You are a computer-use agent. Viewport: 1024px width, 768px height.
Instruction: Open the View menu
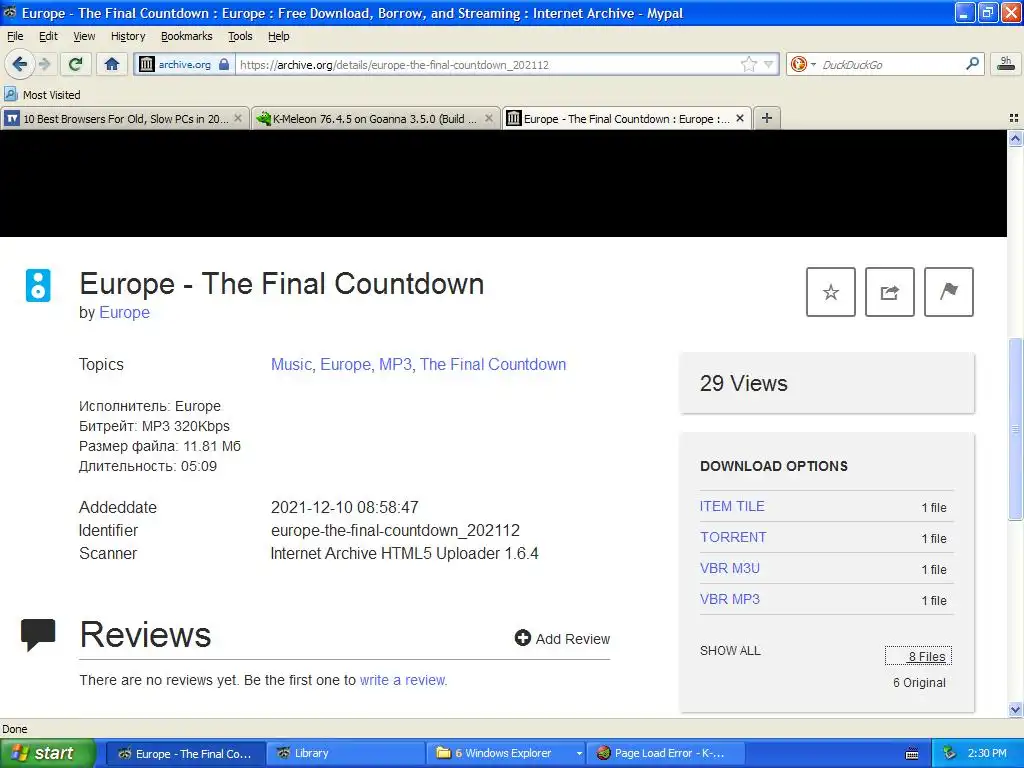[84, 36]
